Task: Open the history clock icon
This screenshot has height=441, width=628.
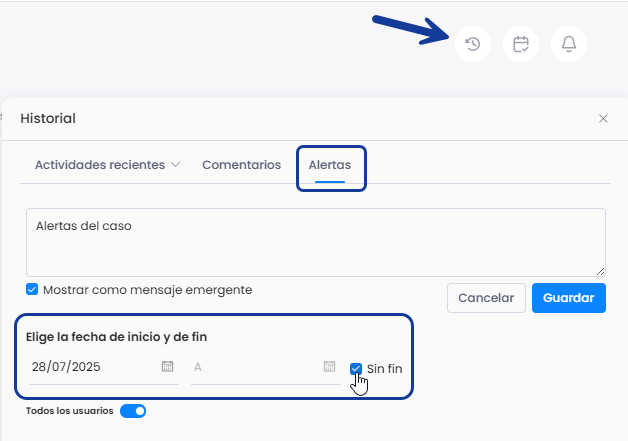Action: 473,44
